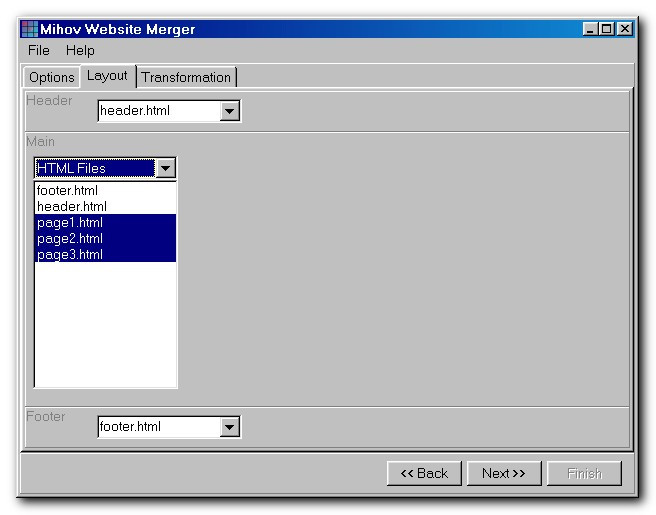Proceed with the Next >> button

tap(504, 474)
